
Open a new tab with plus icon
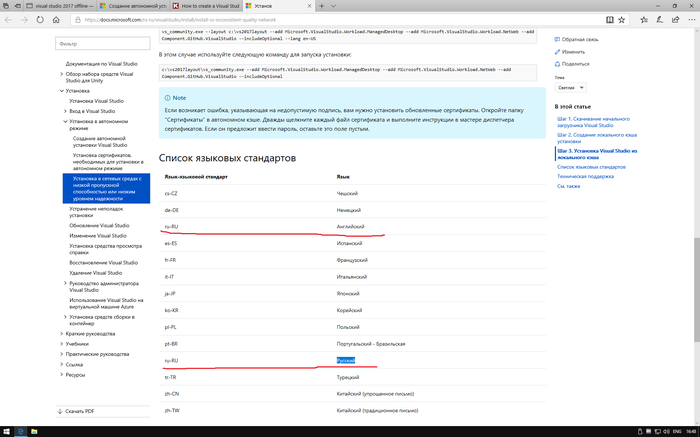(x=321, y=6)
